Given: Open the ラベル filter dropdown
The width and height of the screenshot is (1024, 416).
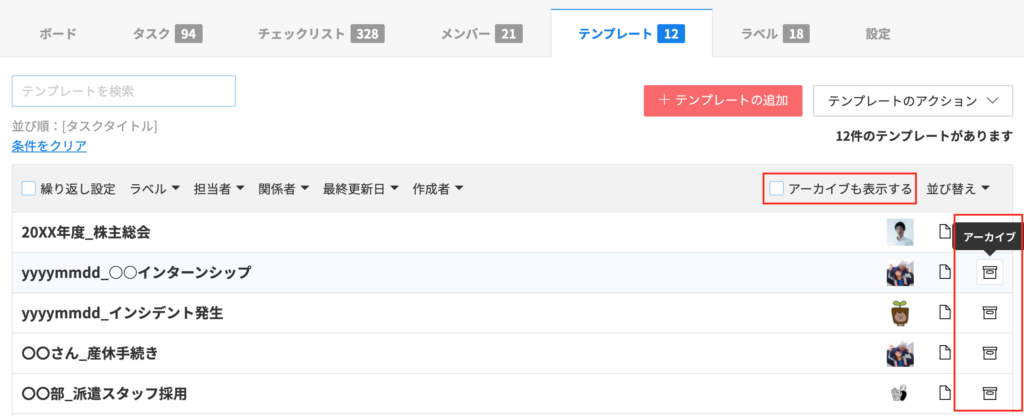Looking at the screenshot, I should tap(154, 188).
